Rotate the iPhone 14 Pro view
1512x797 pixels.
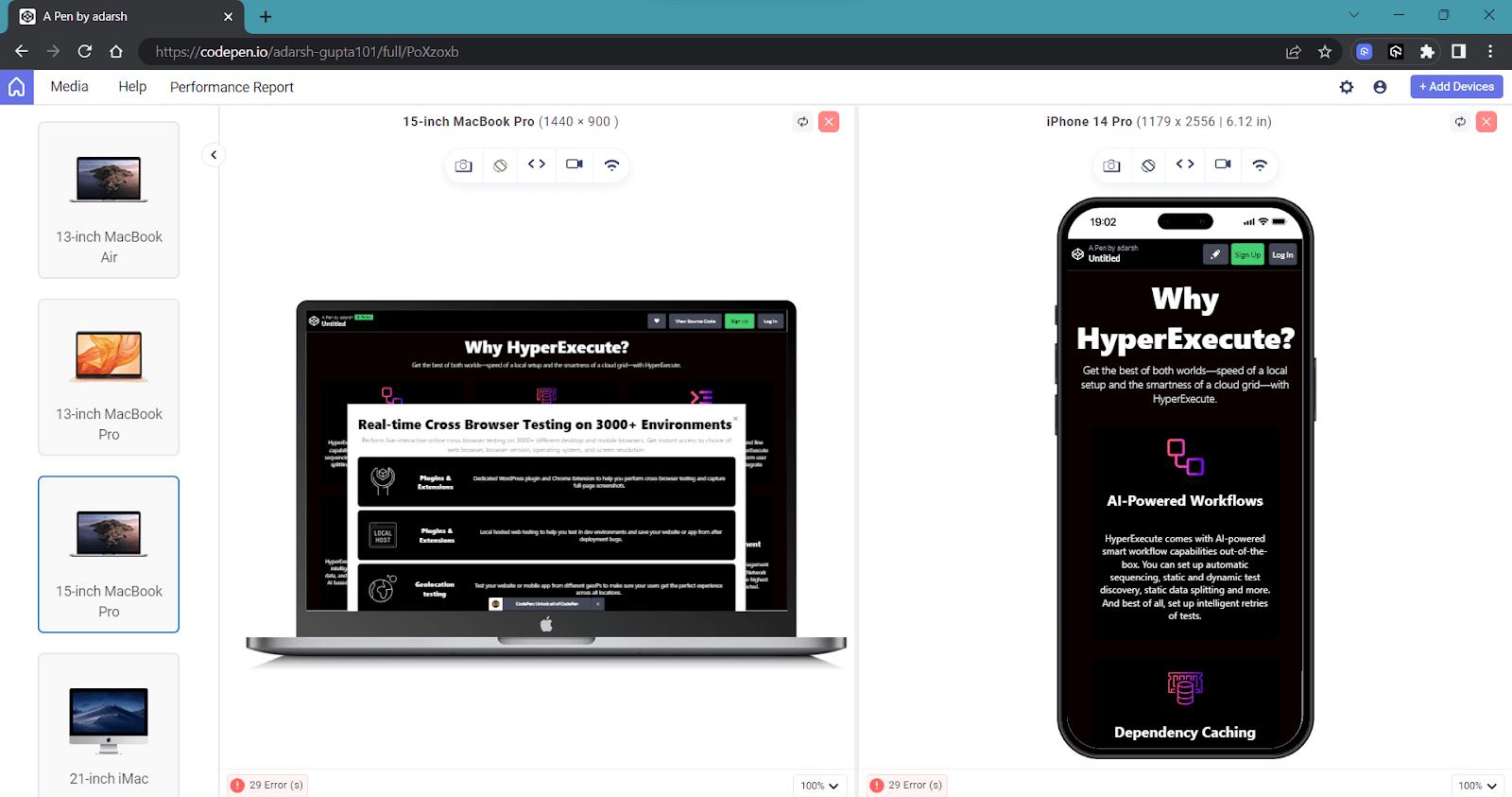coord(1148,165)
